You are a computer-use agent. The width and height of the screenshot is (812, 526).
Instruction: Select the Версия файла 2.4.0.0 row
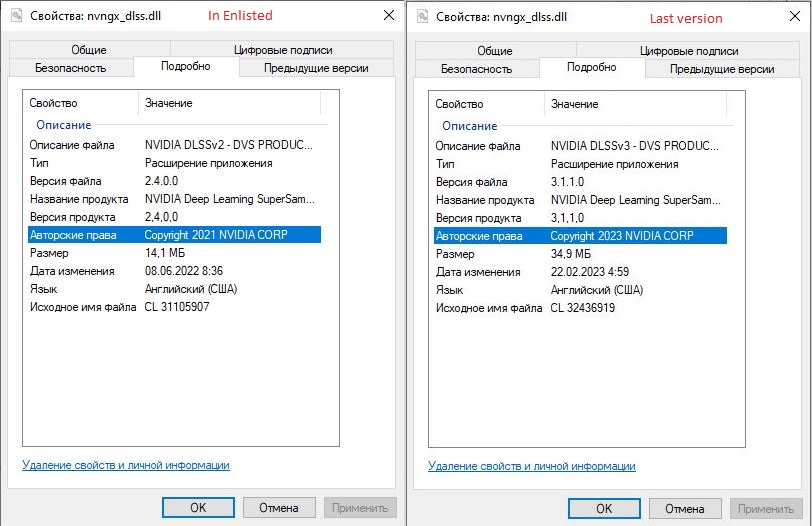(173, 182)
